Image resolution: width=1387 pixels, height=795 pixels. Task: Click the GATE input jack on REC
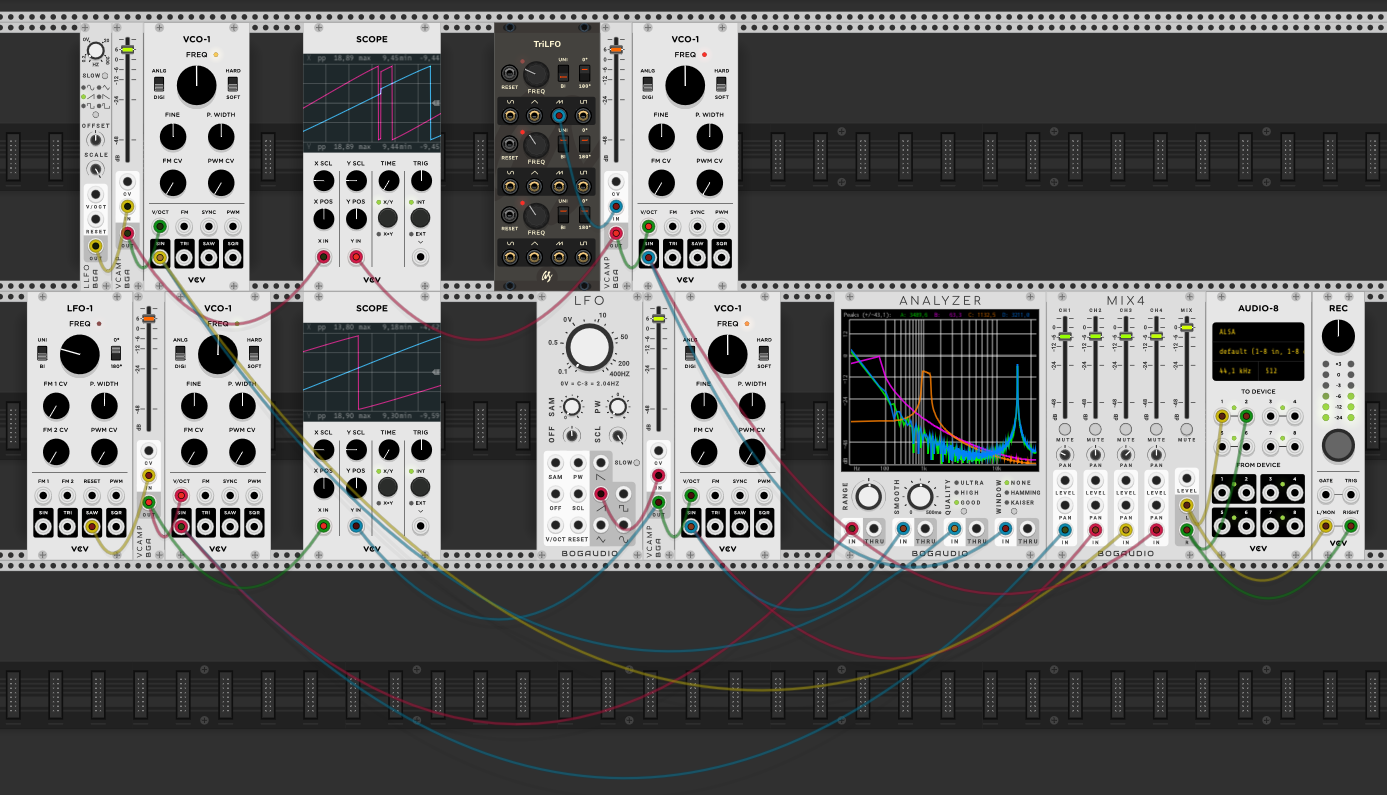[1326, 493]
